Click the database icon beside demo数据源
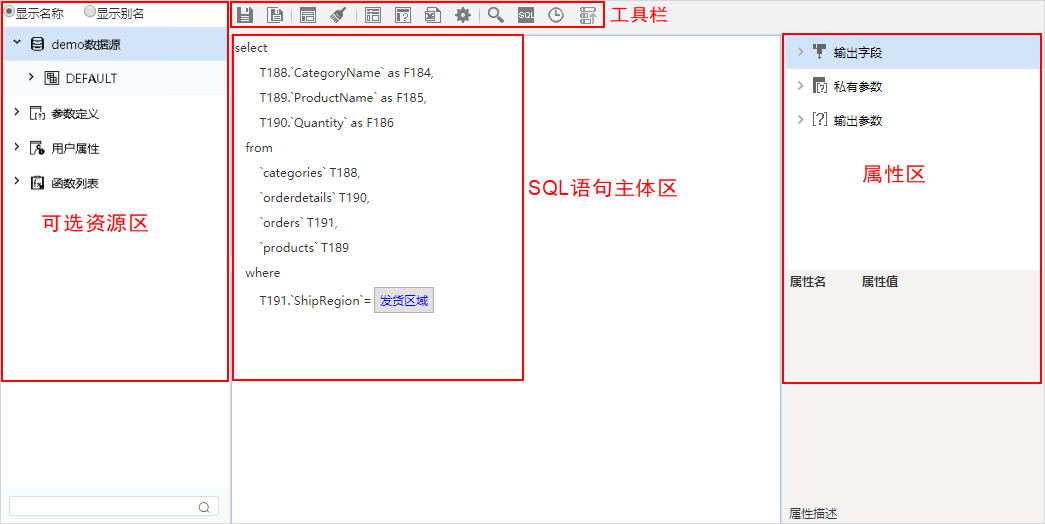 (38, 45)
